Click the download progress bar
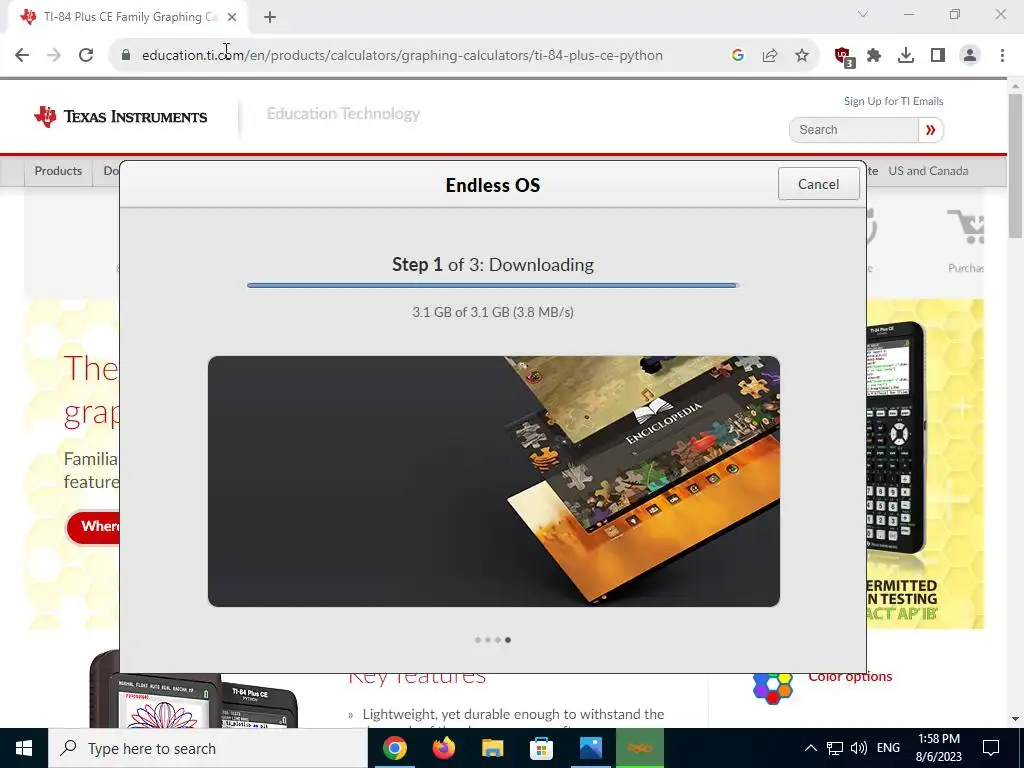This screenshot has width=1024, height=768. pyautogui.click(x=492, y=285)
